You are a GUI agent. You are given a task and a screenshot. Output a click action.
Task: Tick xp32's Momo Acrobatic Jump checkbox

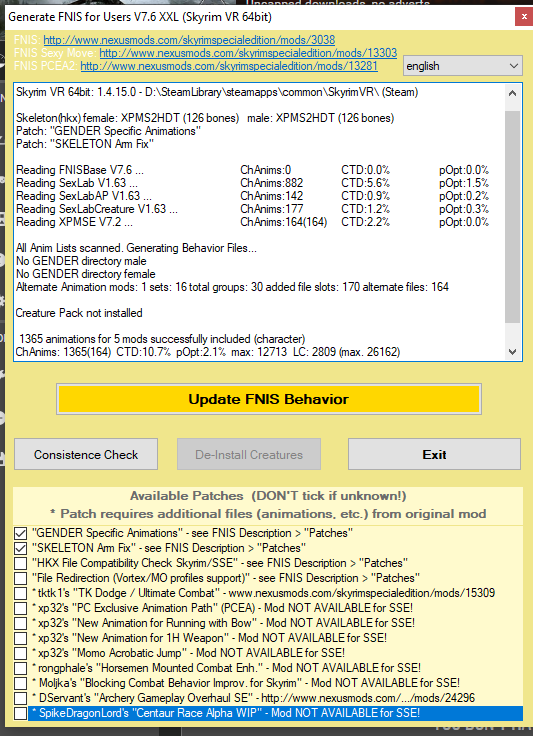click(x=20, y=653)
